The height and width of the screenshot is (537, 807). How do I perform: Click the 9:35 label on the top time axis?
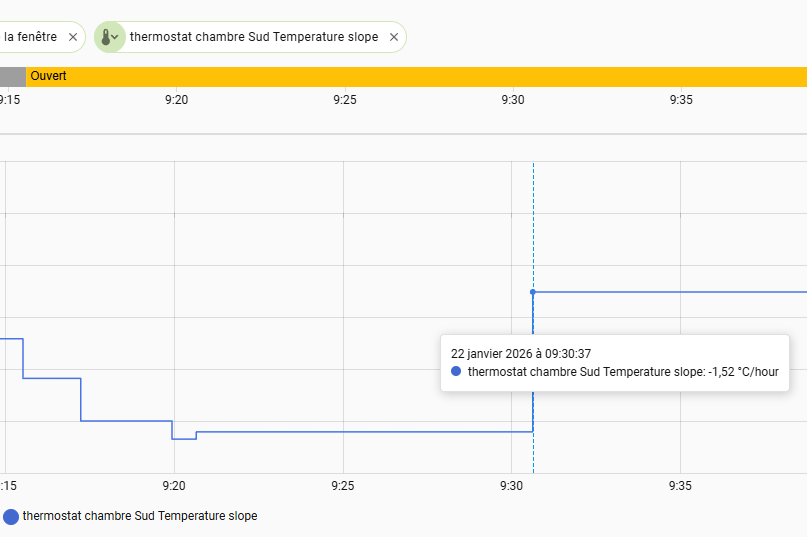(x=682, y=100)
